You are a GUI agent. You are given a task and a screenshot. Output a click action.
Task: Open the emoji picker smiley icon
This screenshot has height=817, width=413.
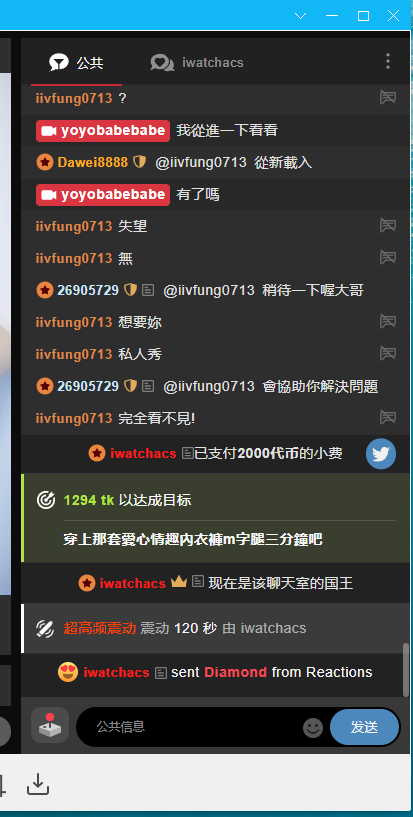[313, 727]
